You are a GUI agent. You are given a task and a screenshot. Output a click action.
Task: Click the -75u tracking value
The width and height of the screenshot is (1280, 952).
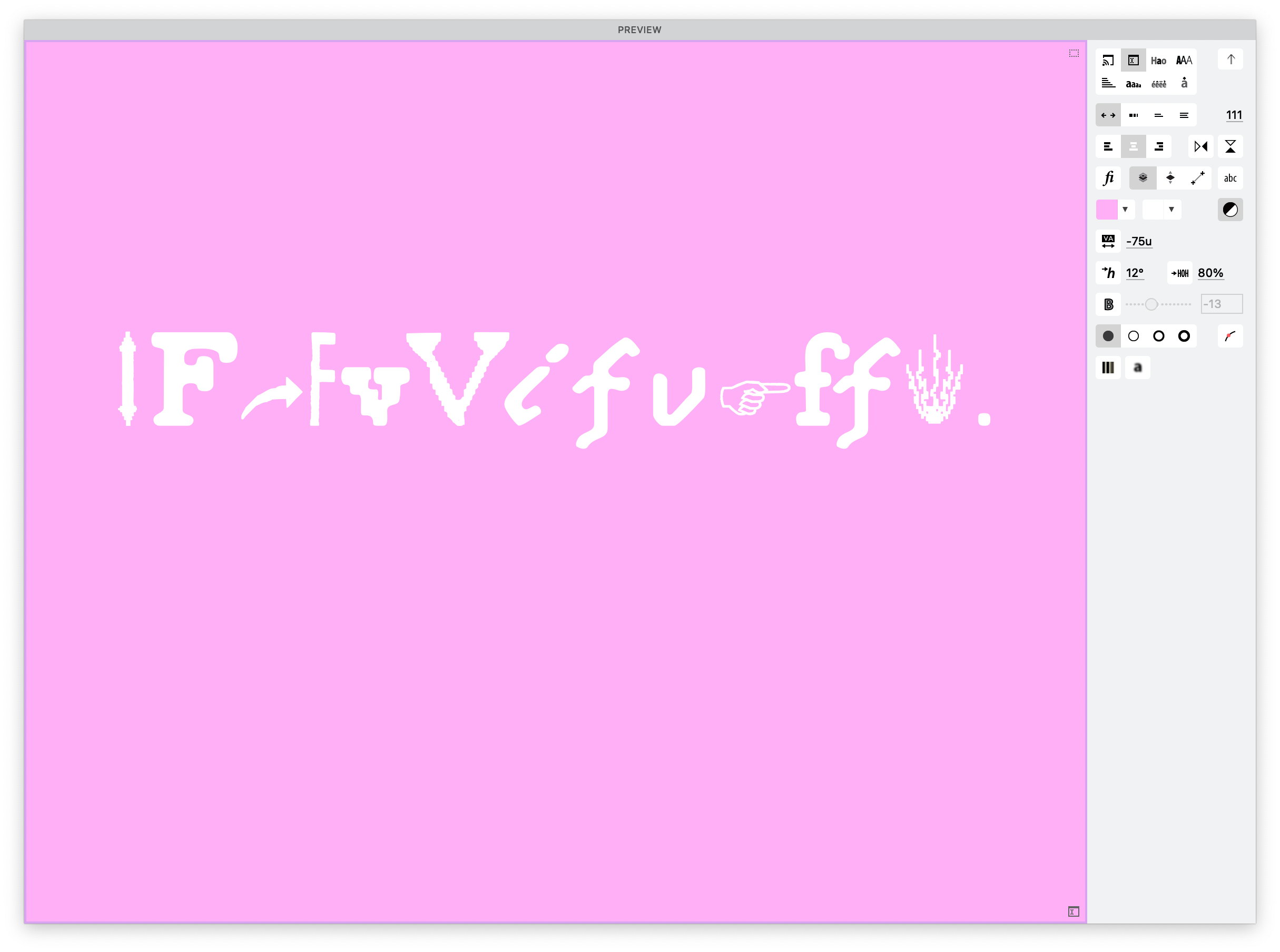click(x=1139, y=242)
